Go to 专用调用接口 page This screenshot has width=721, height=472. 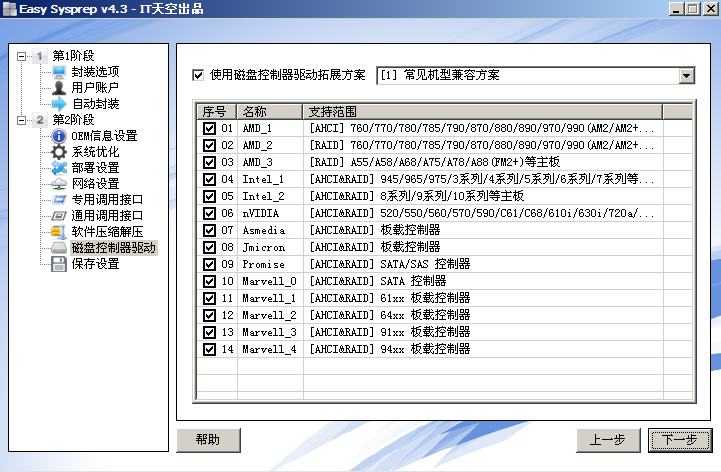point(107,200)
